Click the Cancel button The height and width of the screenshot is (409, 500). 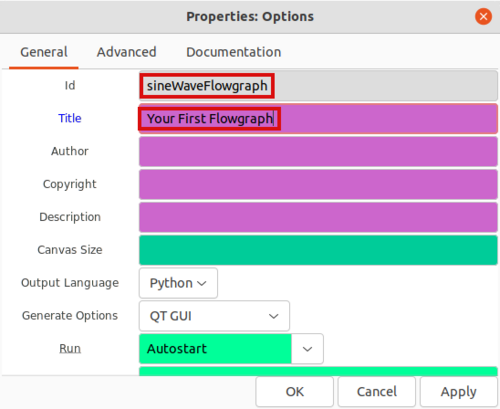point(377,392)
